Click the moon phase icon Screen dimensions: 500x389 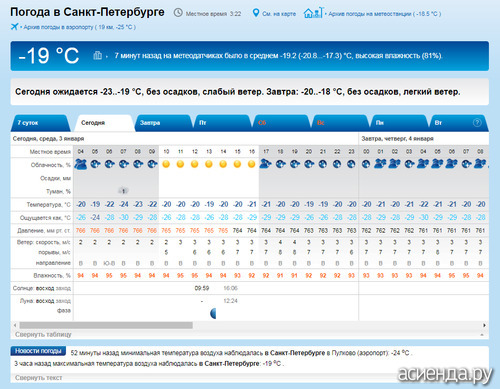coord(213,313)
